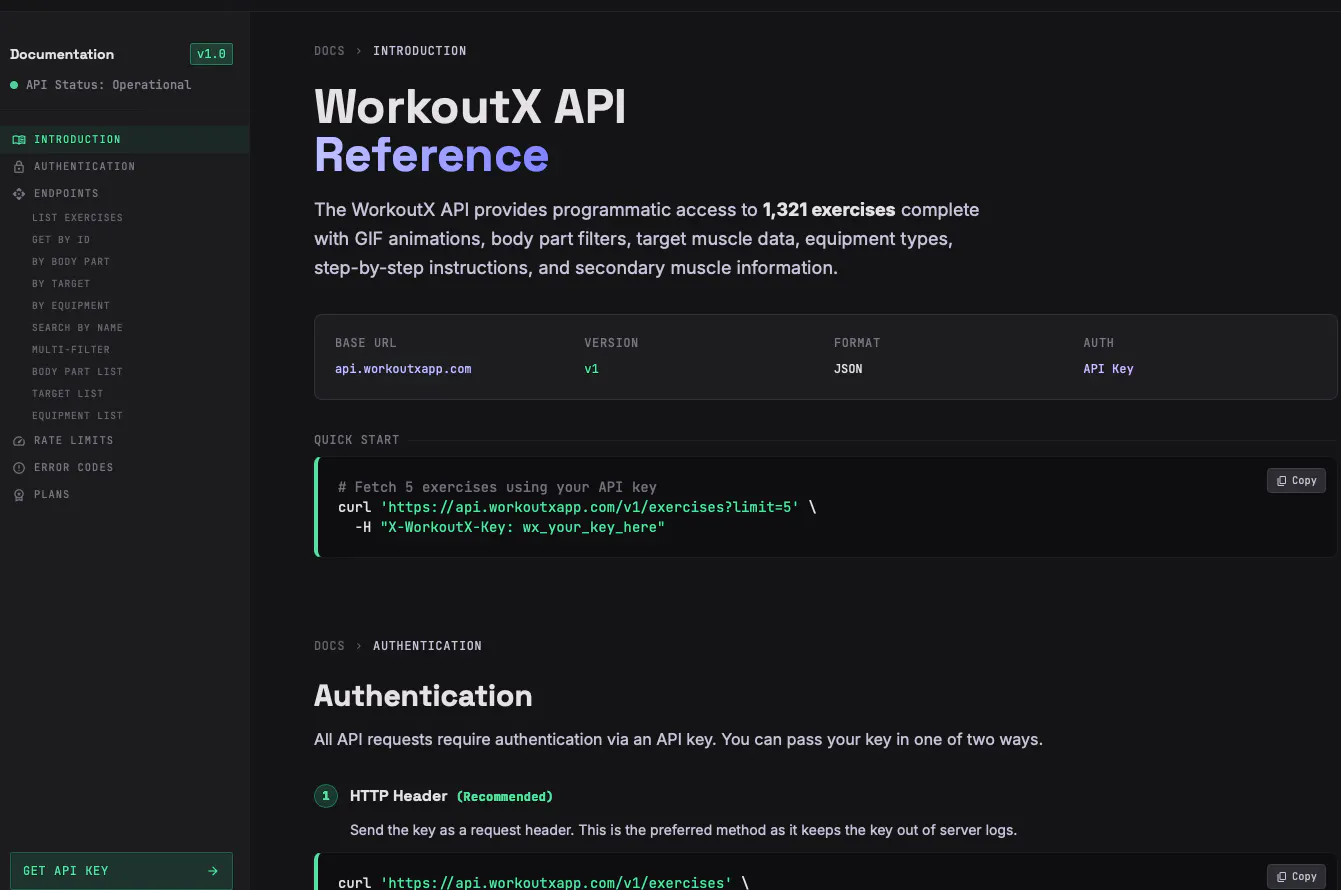Click the Error Codes alert icon

[x=19, y=468]
